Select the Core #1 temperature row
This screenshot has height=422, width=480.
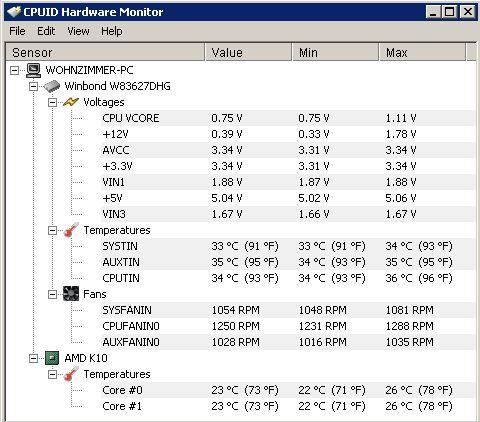tap(288, 406)
